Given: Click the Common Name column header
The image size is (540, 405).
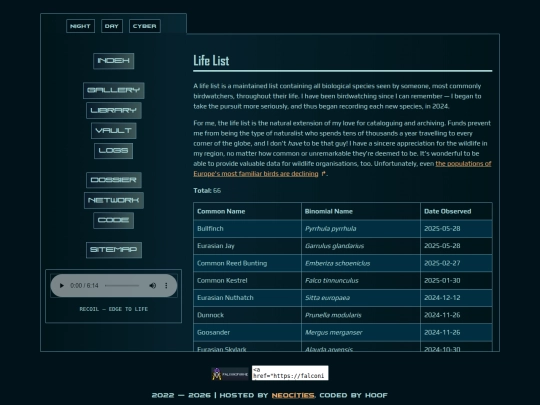Looking at the screenshot, I should click(x=247, y=211).
